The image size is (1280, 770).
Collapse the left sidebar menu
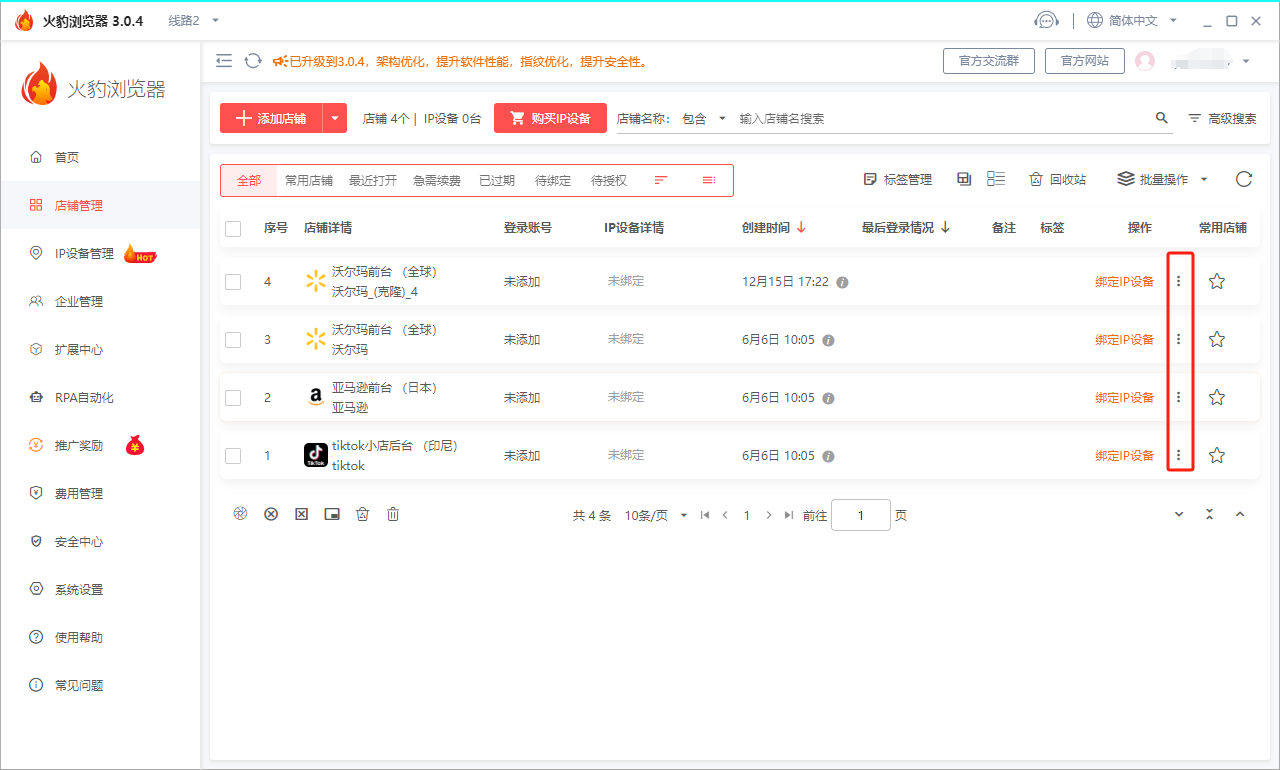coord(224,60)
